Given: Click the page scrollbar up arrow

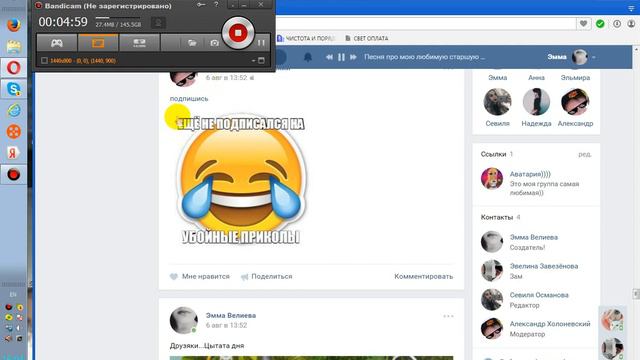Looking at the screenshot, I should (636, 49).
